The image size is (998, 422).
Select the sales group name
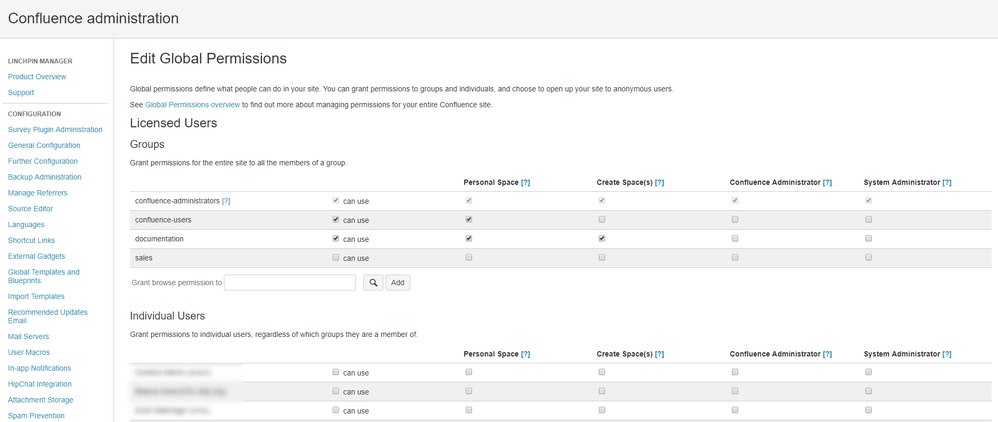click(x=144, y=258)
